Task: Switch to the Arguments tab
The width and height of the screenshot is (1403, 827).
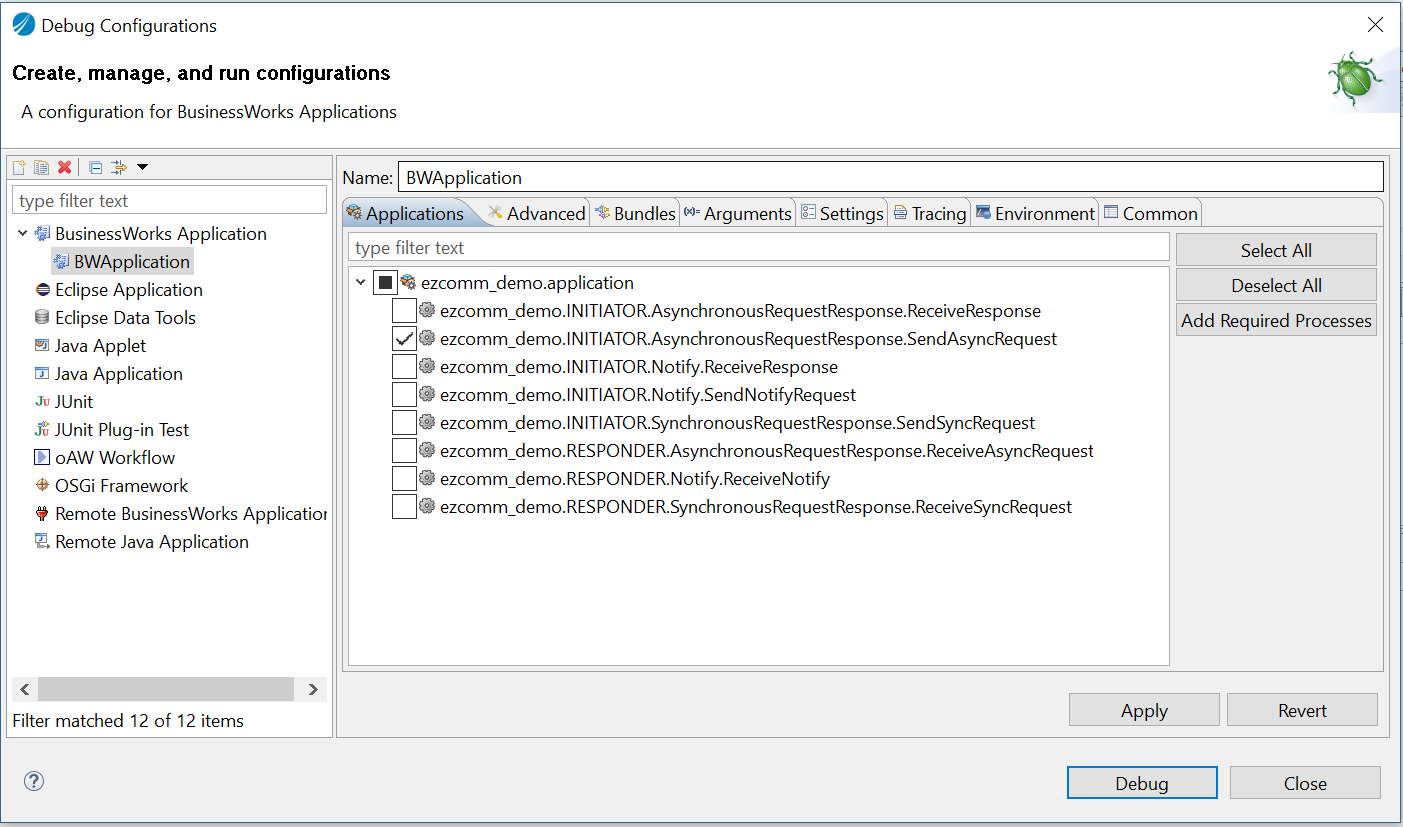Action: (x=738, y=213)
